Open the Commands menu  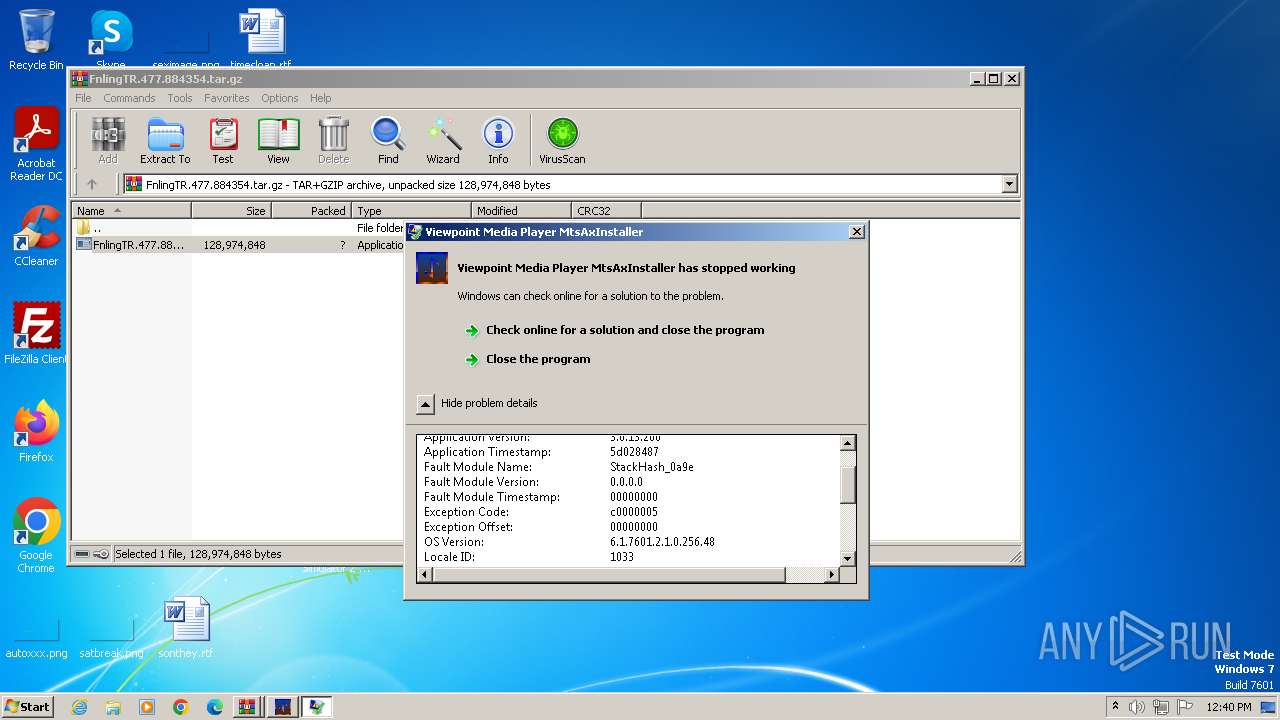pyautogui.click(x=129, y=98)
